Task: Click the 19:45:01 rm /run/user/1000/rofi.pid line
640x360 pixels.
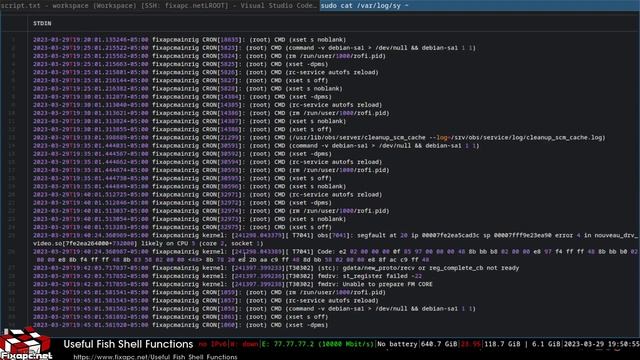Action: 209,293
